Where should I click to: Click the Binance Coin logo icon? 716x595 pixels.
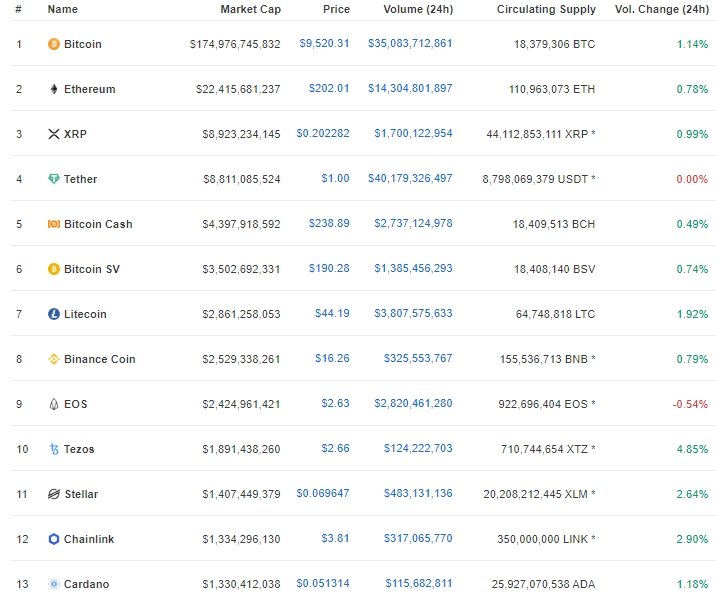[x=54, y=359]
